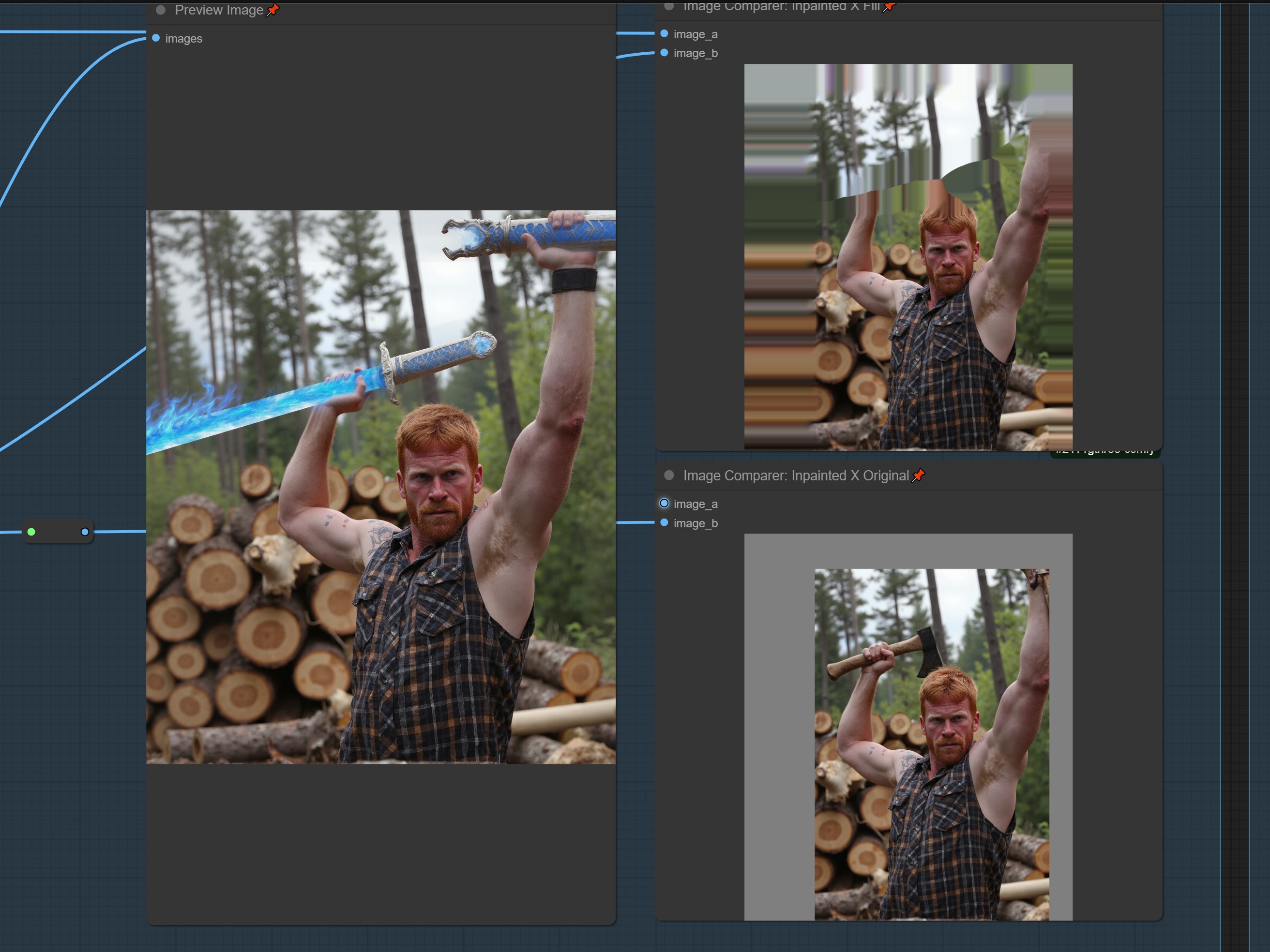Click image_a input port of Inpainted X Fill
The image size is (1270, 952).
click(x=664, y=34)
